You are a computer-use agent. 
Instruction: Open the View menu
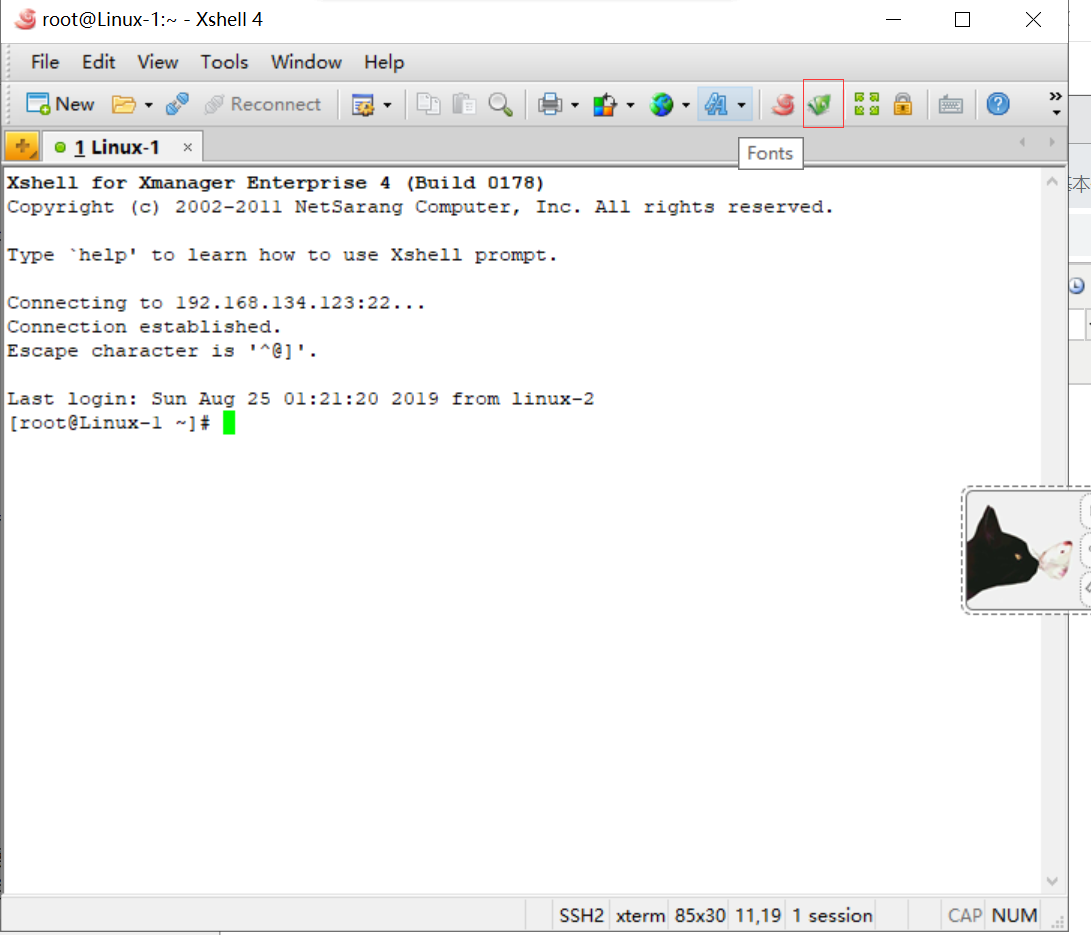pos(158,62)
